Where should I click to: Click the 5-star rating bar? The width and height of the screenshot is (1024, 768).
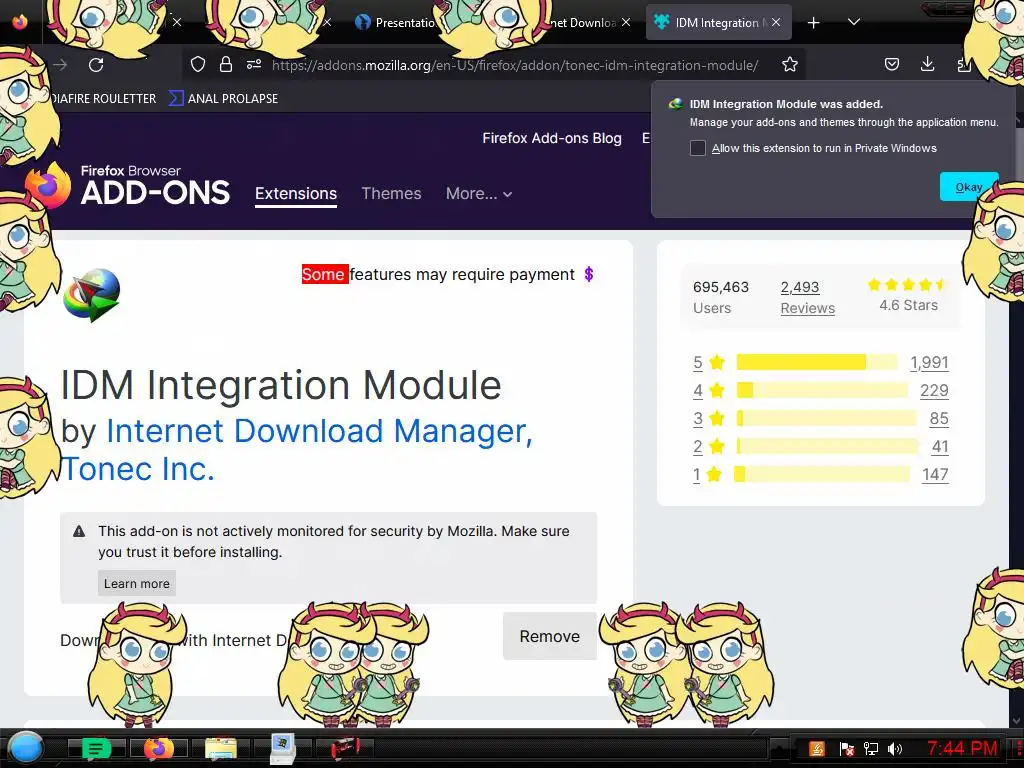pos(817,362)
